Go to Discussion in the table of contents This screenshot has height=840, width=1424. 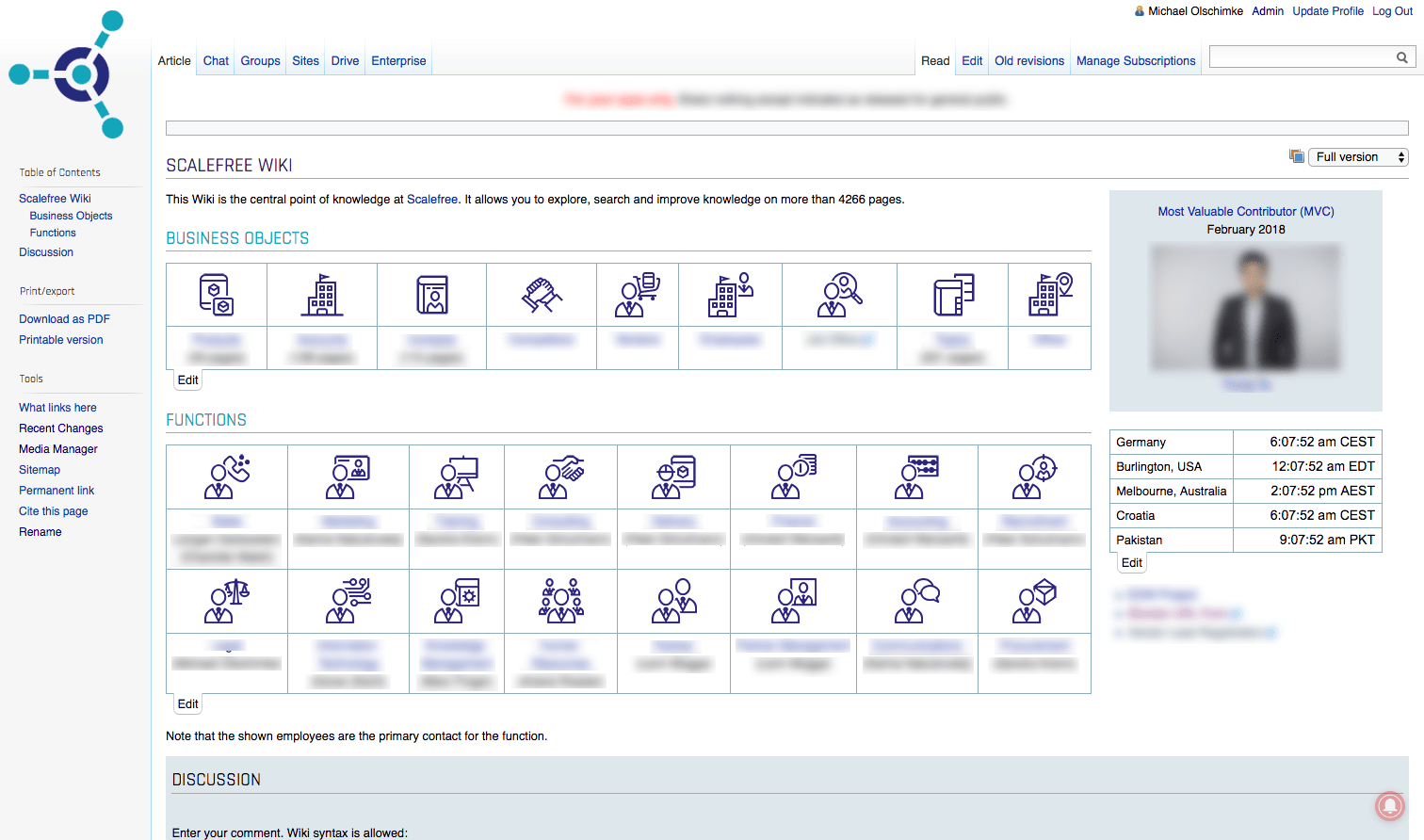(x=46, y=252)
